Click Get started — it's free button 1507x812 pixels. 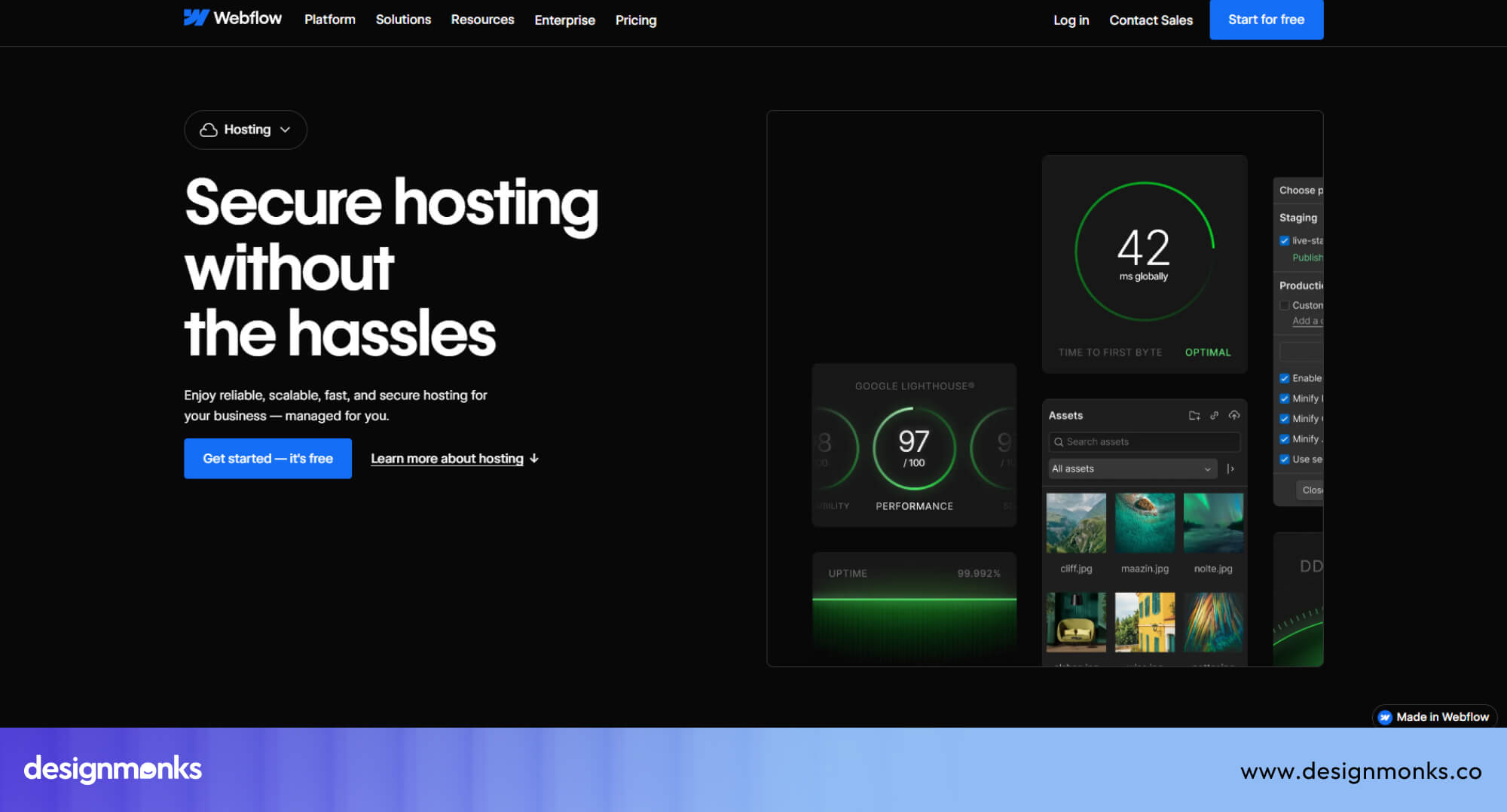(x=267, y=458)
